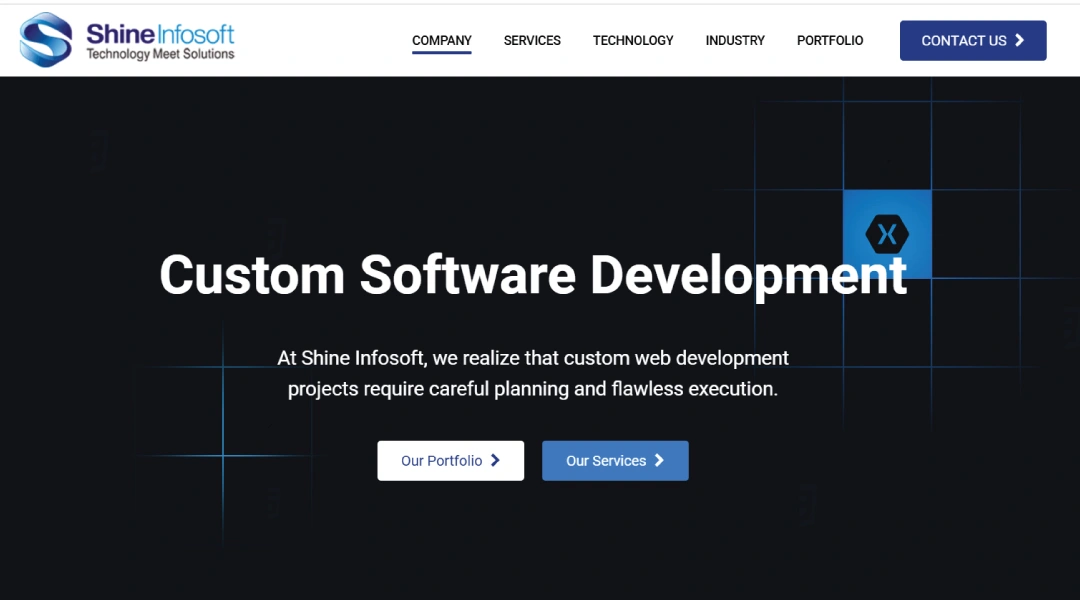Click the chevron in Our Portfolio button
The height and width of the screenshot is (600, 1080).
[496, 460]
